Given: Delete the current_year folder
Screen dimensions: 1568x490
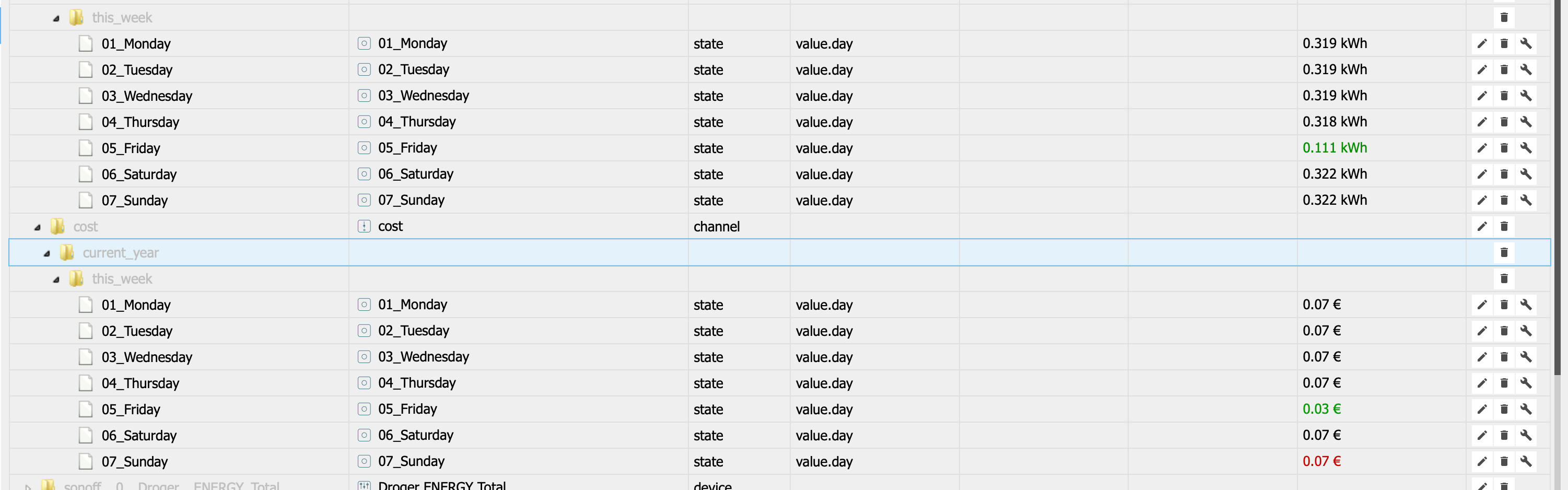Looking at the screenshot, I should point(1503,253).
